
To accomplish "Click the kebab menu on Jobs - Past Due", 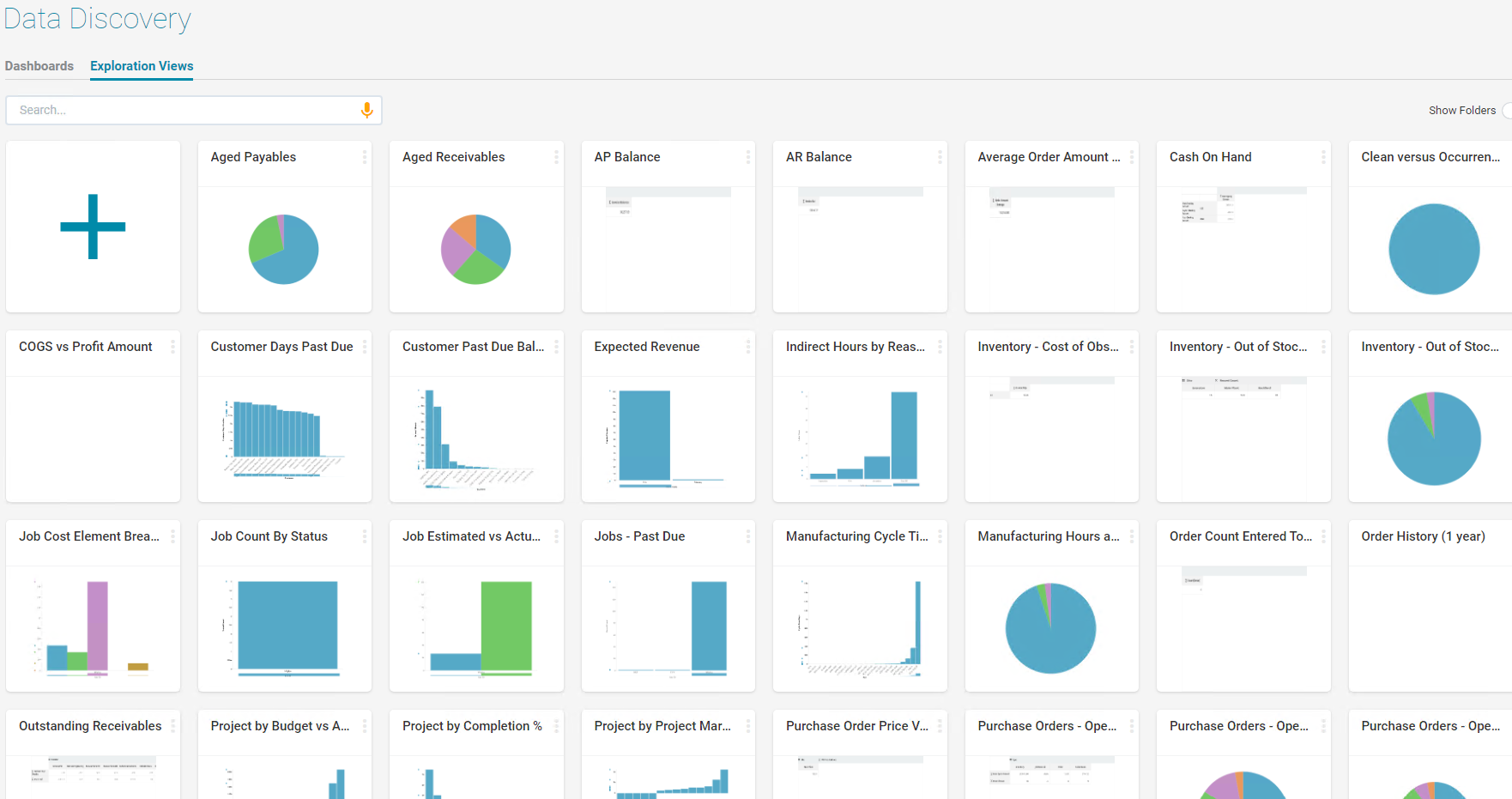I will [x=748, y=536].
